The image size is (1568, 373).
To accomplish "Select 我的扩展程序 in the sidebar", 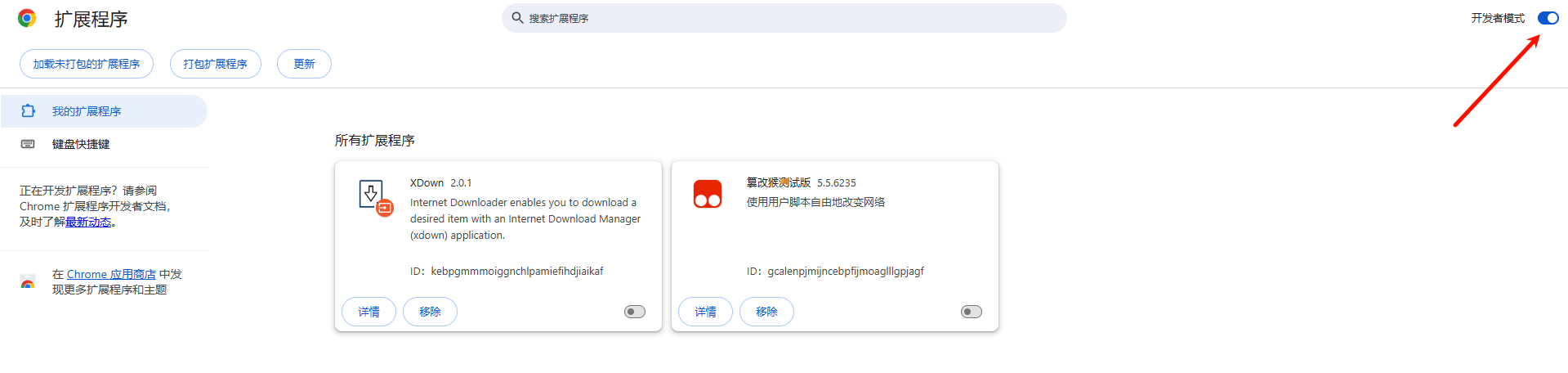I will pos(87,111).
